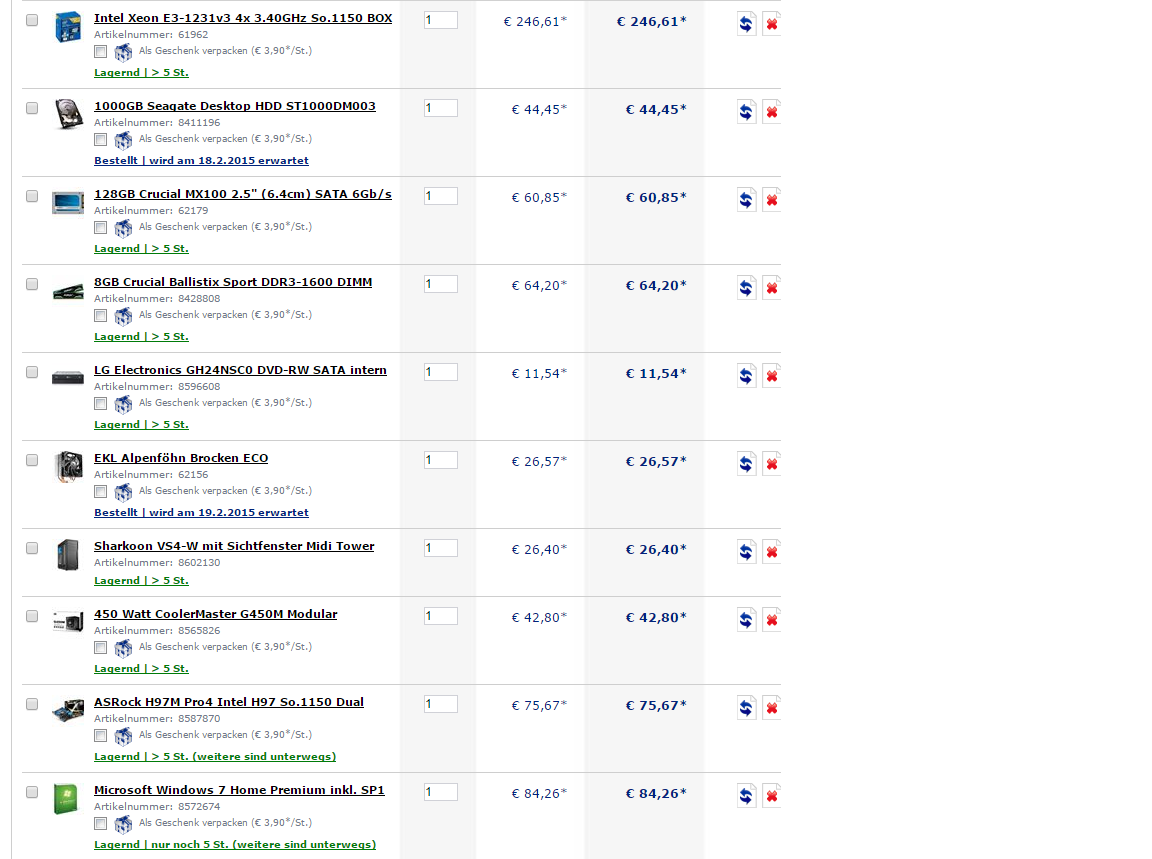Click 'Lagernd | nur noch 5 St.' availability link

coord(235,844)
